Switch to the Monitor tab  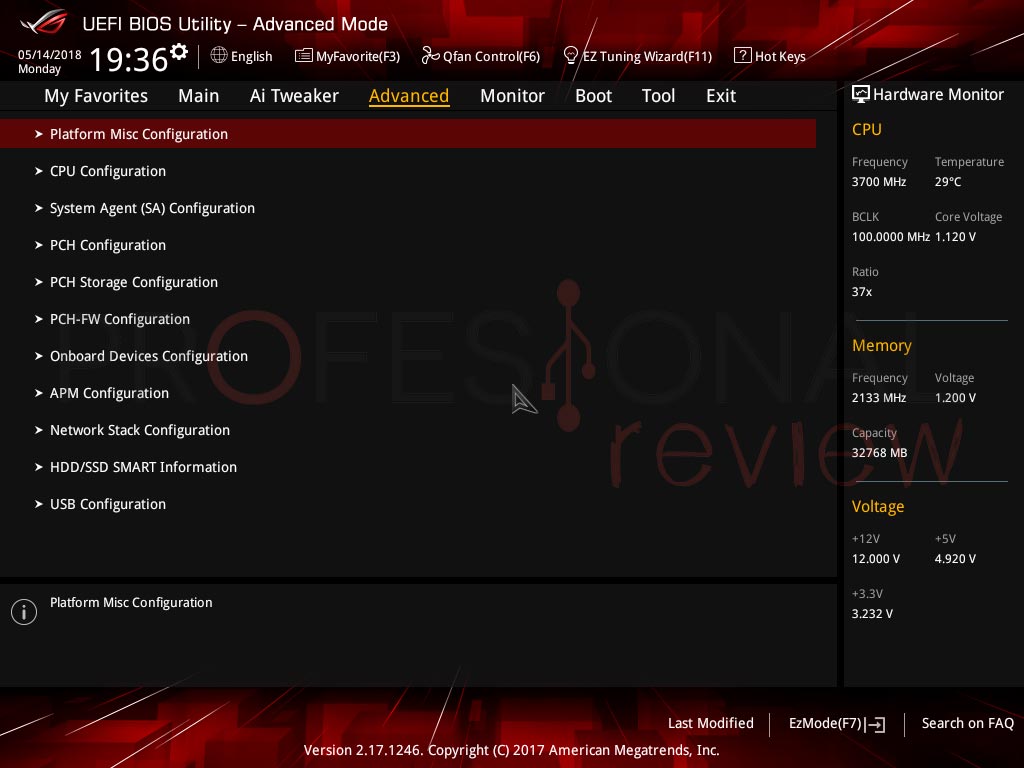512,96
